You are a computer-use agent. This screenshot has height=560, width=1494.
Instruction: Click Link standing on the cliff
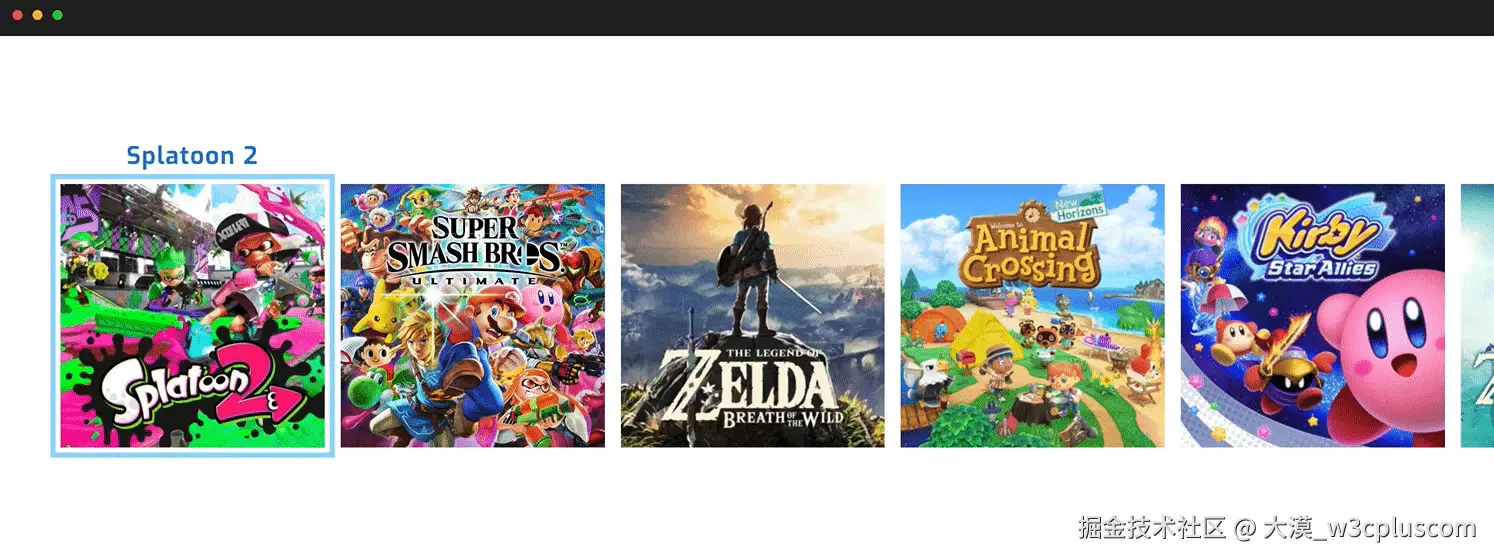(x=752, y=268)
